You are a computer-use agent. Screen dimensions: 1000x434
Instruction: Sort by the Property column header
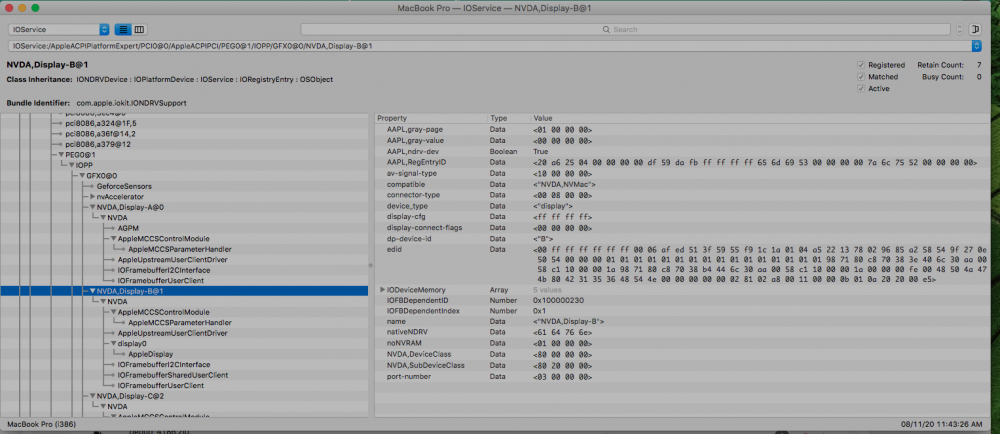click(392, 118)
